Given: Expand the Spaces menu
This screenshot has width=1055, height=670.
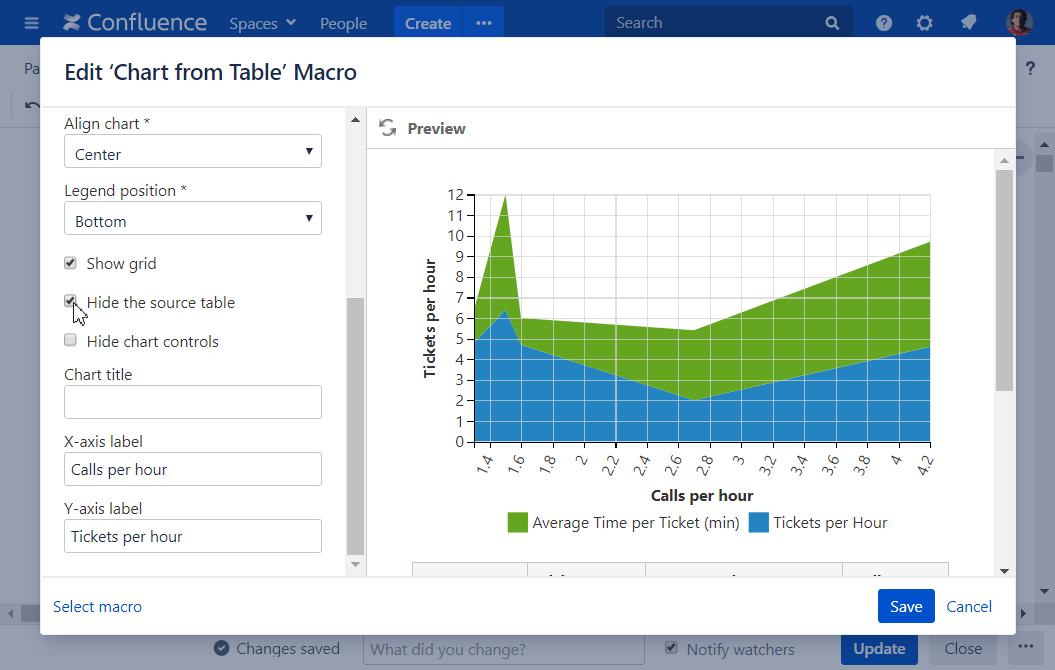Looking at the screenshot, I should [x=262, y=23].
